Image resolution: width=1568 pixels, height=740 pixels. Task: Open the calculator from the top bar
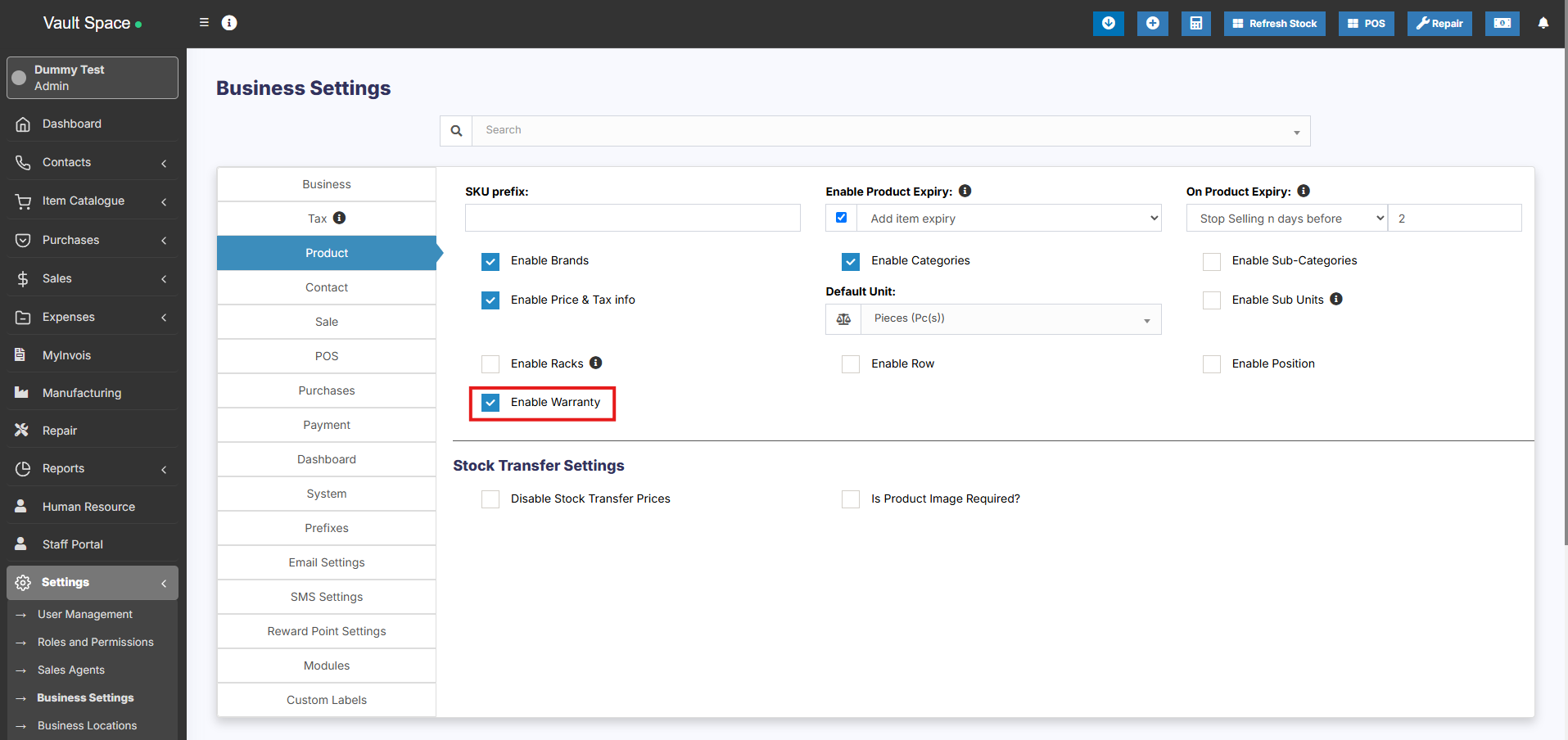[x=1195, y=23]
